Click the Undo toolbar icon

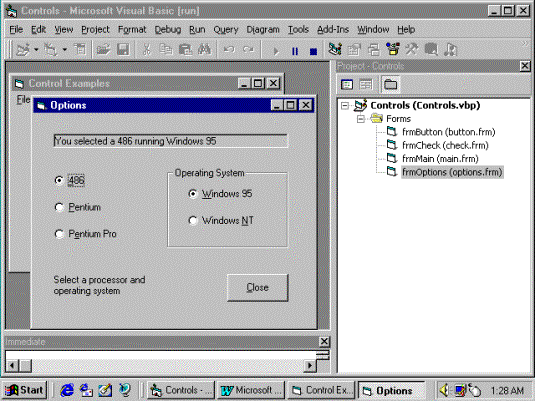[x=229, y=50]
